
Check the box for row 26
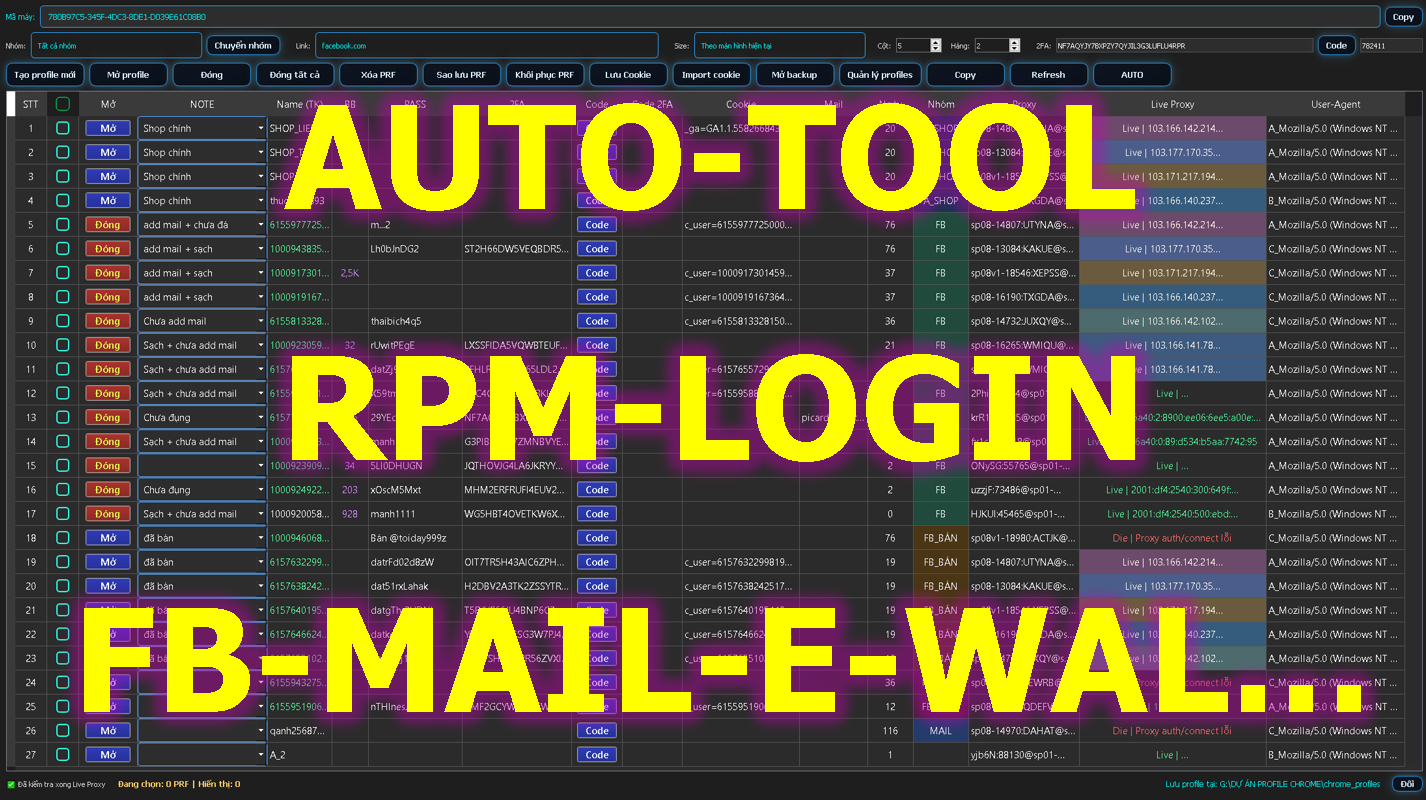point(63,730)
